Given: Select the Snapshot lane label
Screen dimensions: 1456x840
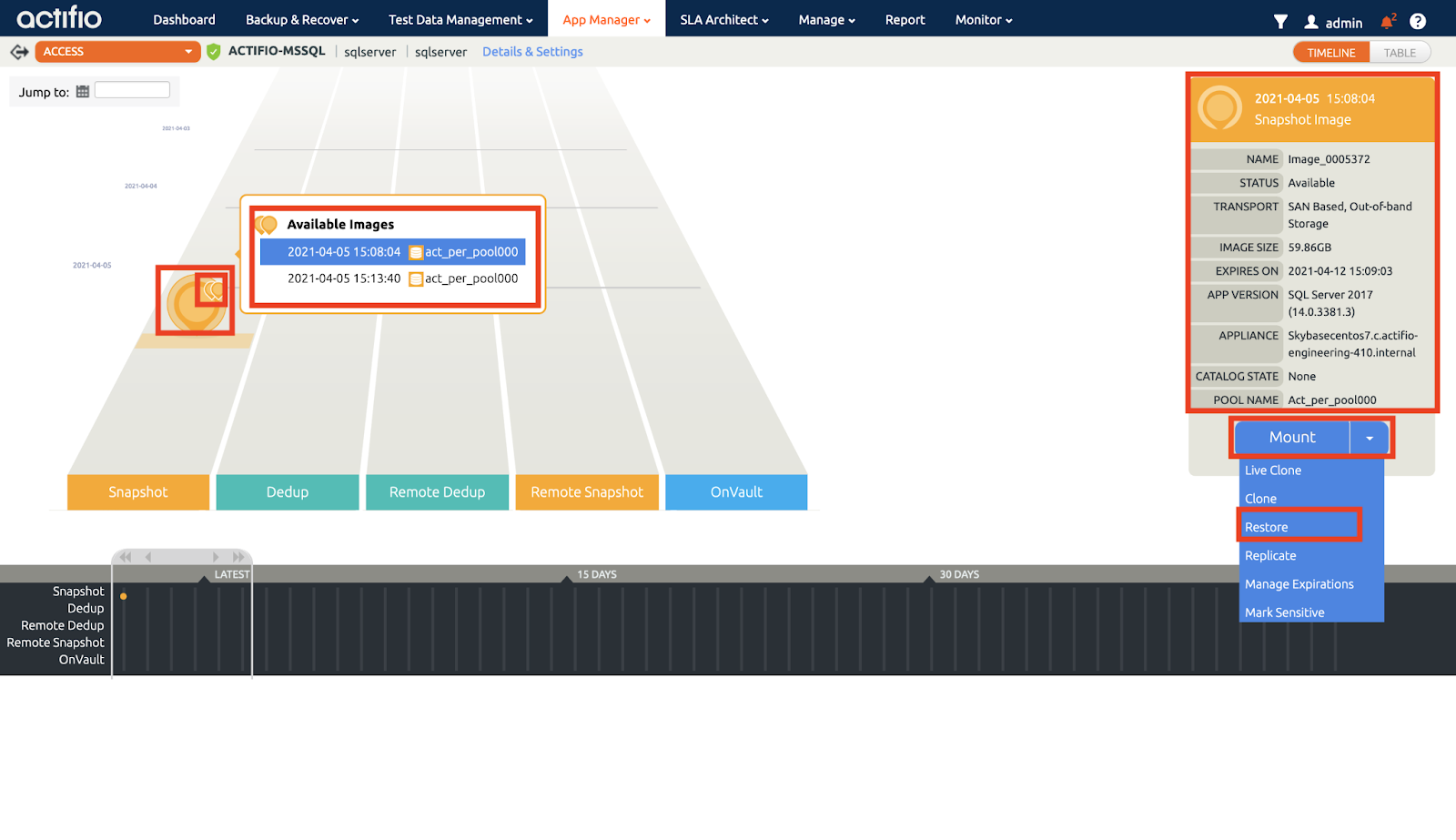Looking at the screenshot, I should pos(138,492).
